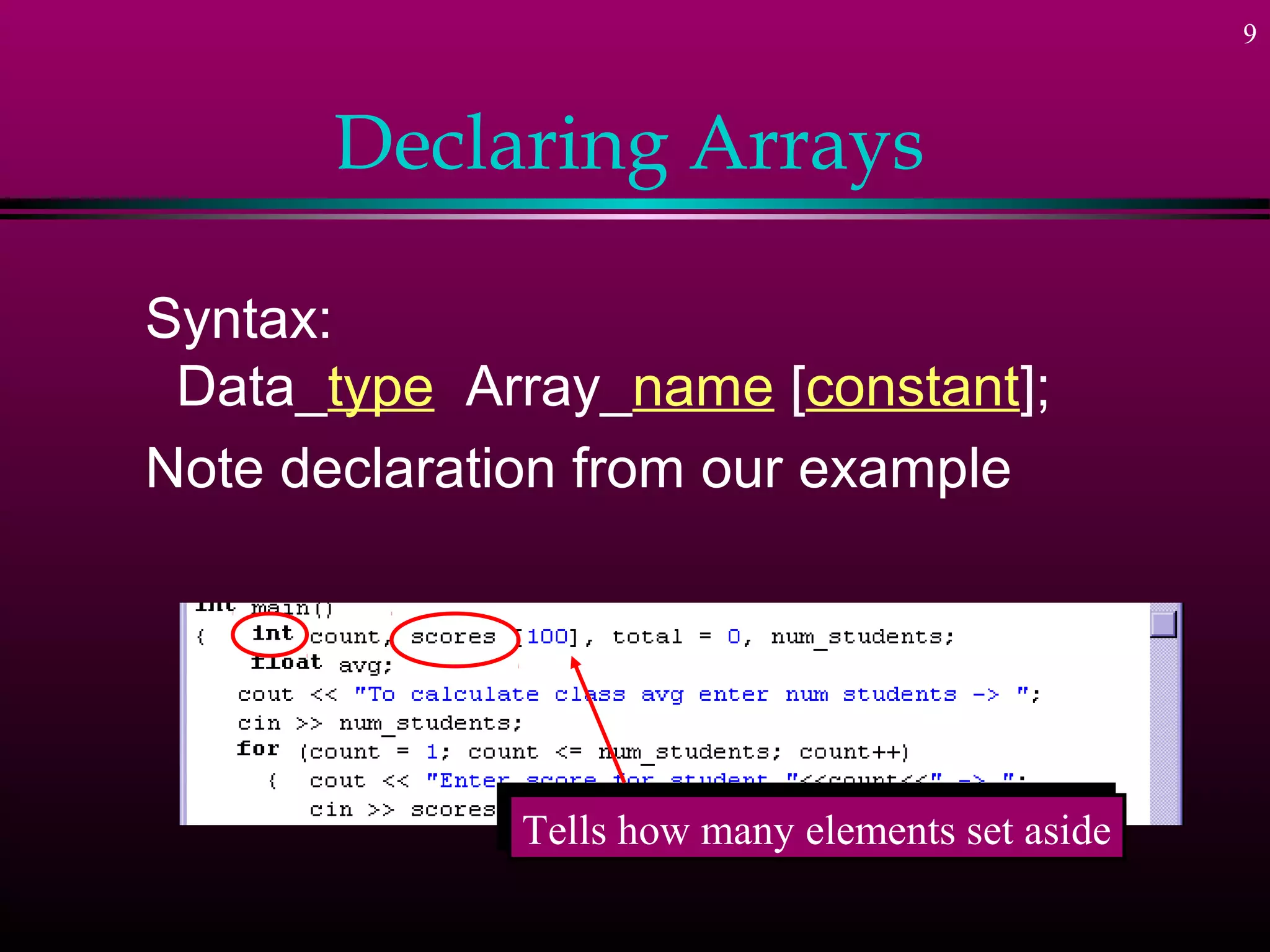Click 'count++)' in the for loop
Image resolution: width=1270 pixels, height=952 pixels.
855,752
